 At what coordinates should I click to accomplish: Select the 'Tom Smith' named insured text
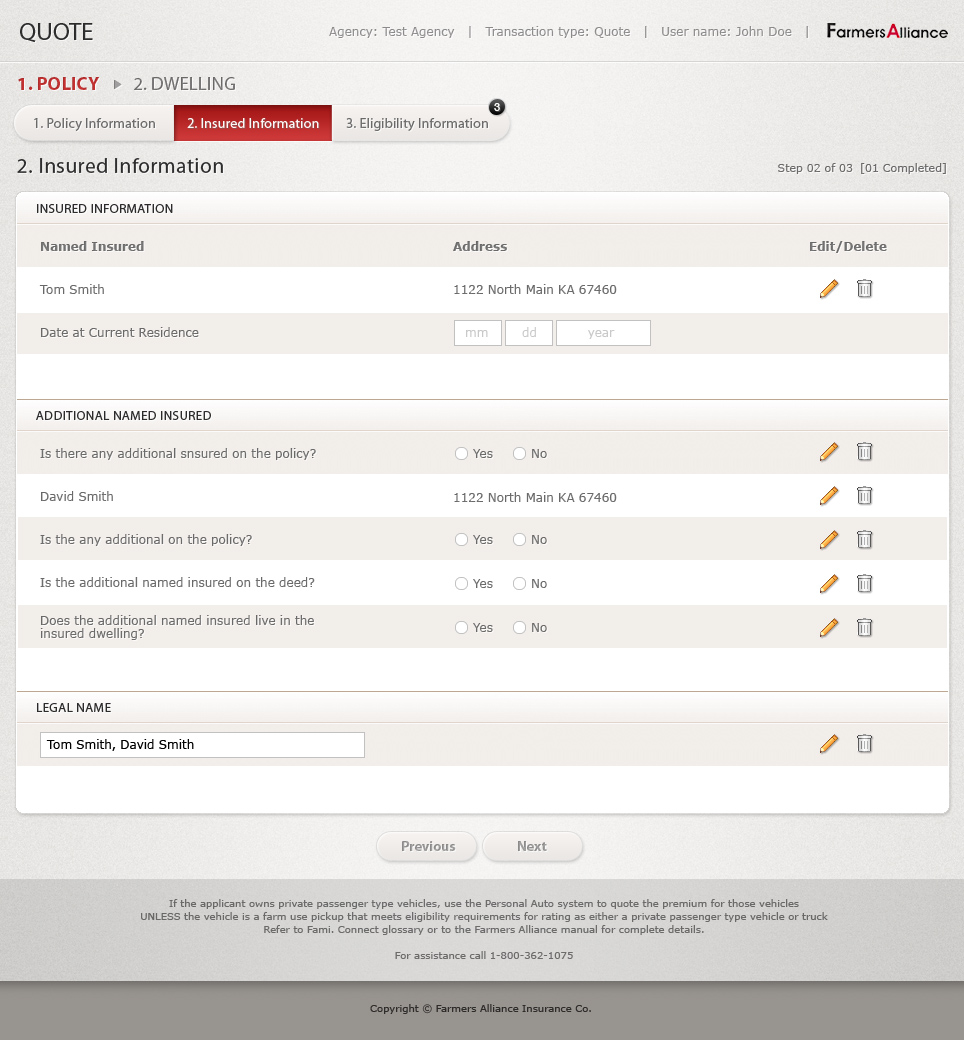click(x=72, y=290)
